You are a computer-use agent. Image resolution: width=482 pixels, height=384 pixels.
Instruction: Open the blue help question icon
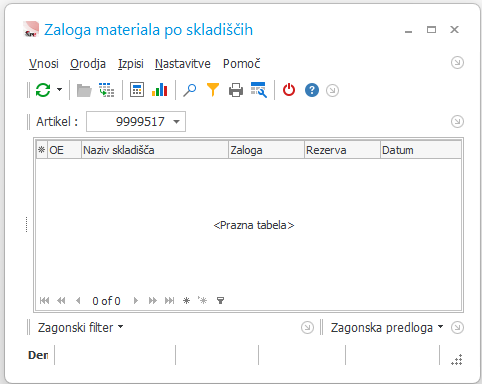pos(312,90)
